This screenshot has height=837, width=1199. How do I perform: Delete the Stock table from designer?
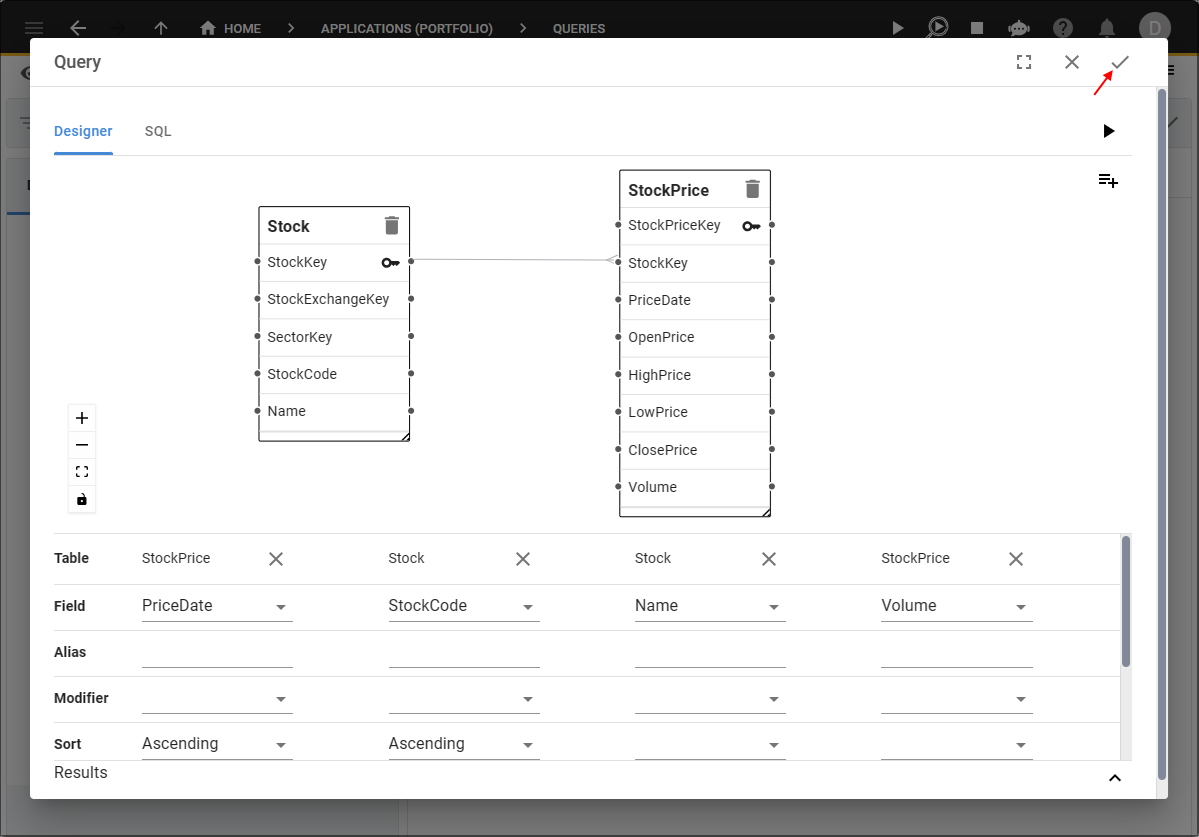[392, 225]
